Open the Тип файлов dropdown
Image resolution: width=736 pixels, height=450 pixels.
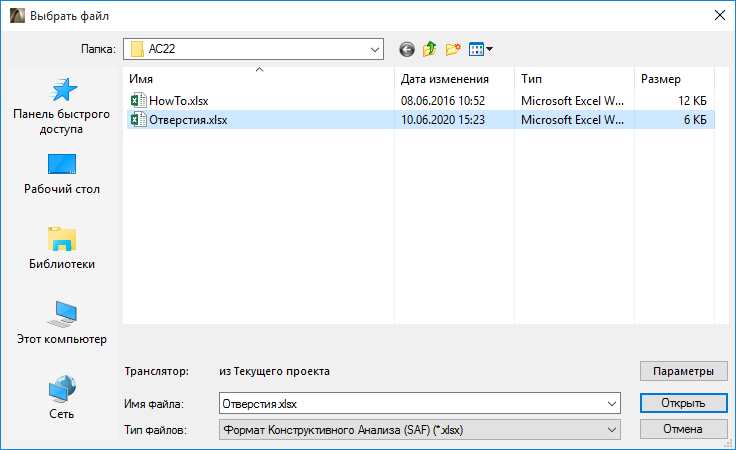point(611,430)
